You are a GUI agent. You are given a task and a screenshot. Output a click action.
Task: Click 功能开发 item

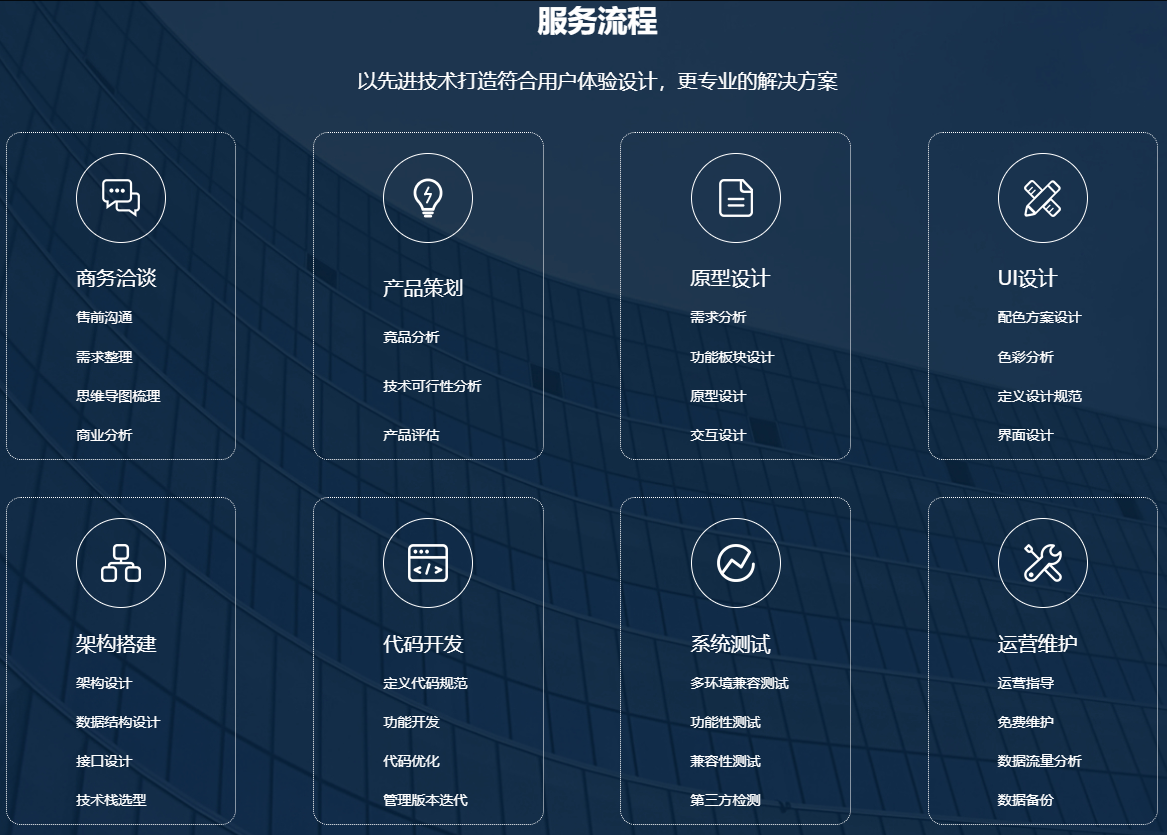point(411,722)
